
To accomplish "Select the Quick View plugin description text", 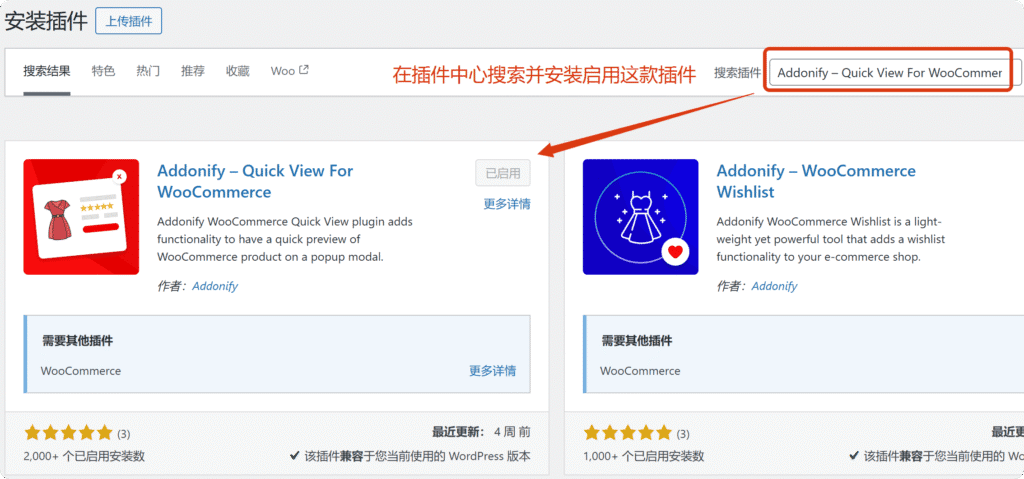I will pyautogui.click(x=285, y=239).
